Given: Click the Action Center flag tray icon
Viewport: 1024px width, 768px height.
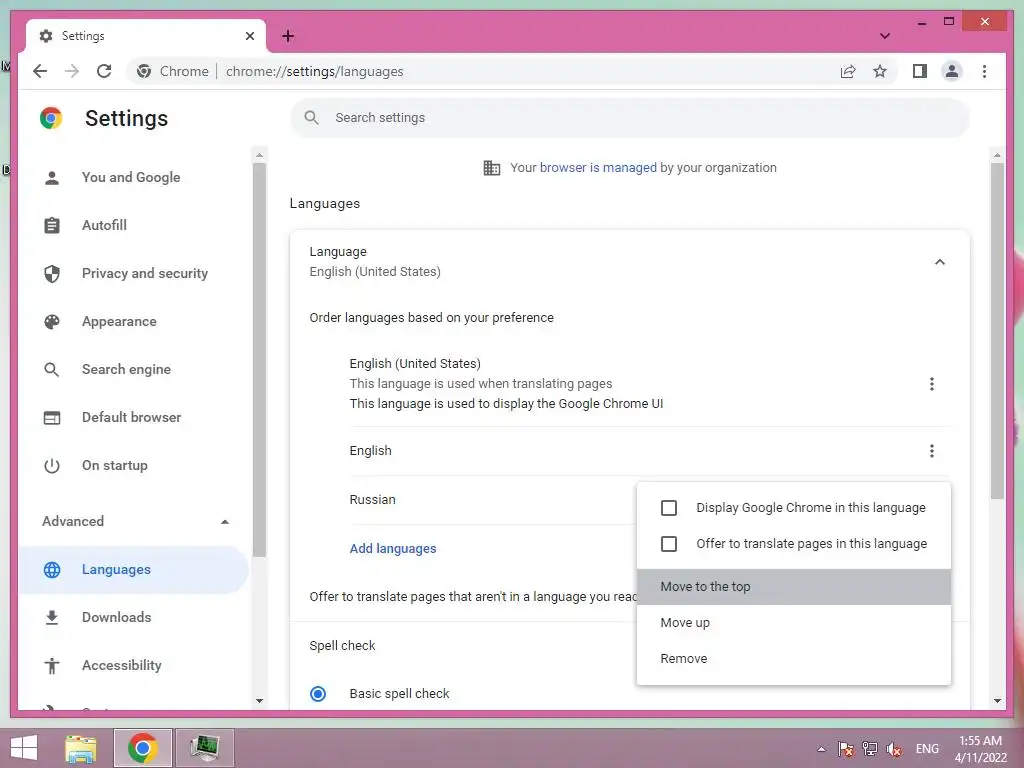Looking at the screenshot, I should (x=845, y=749).
